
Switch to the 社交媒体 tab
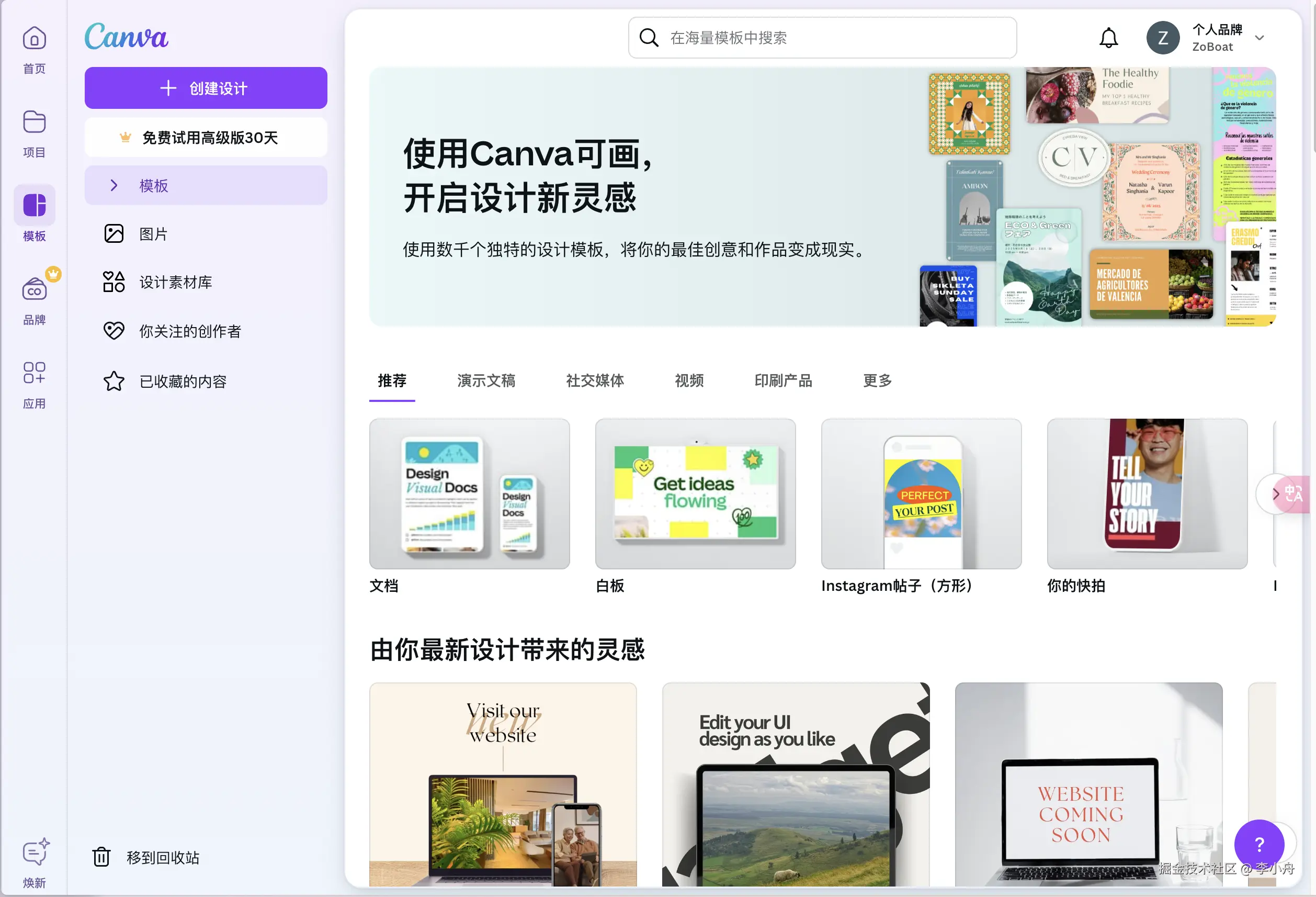(595, 381)
